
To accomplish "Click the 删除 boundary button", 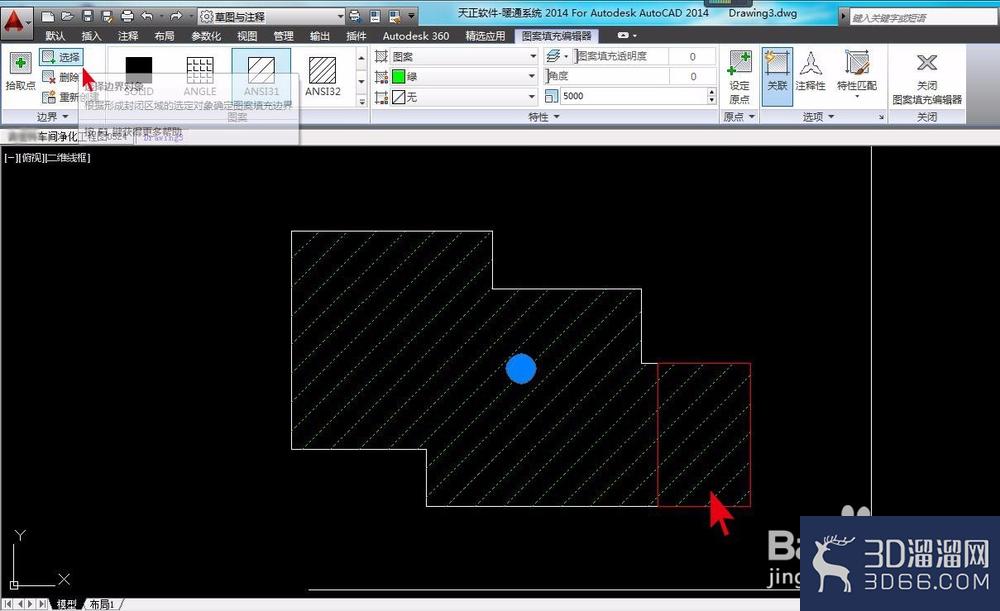I will pyautogui.click(x=61, y=77).
